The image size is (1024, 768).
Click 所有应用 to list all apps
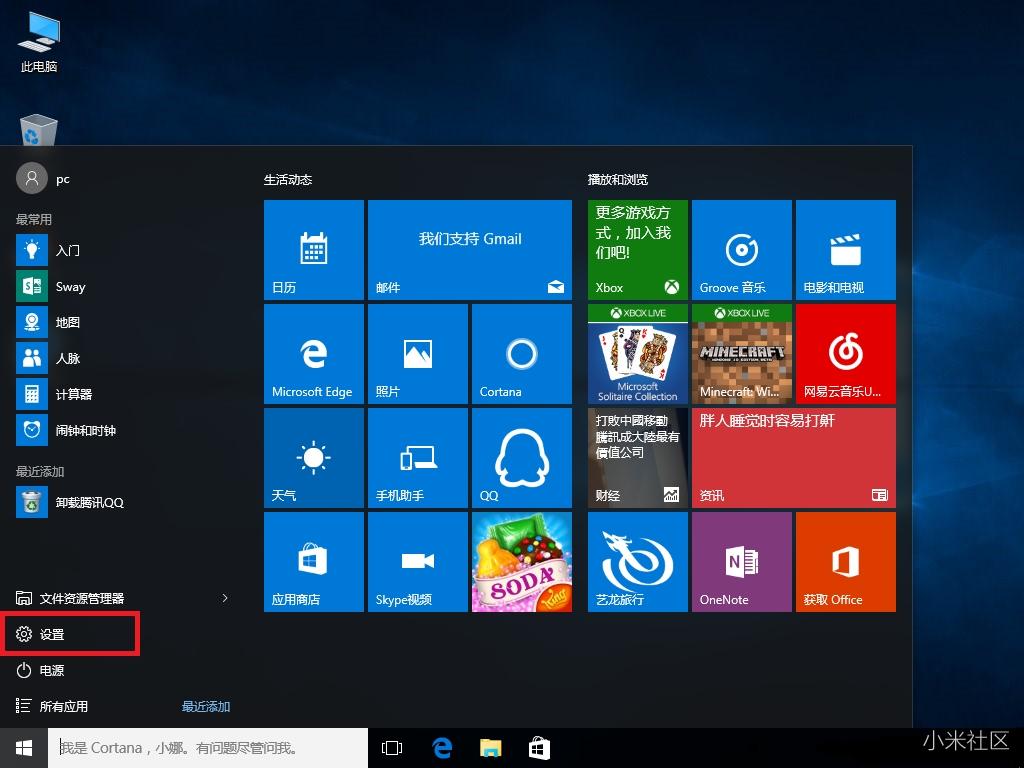pyautogui.click(x=63, y=706)
